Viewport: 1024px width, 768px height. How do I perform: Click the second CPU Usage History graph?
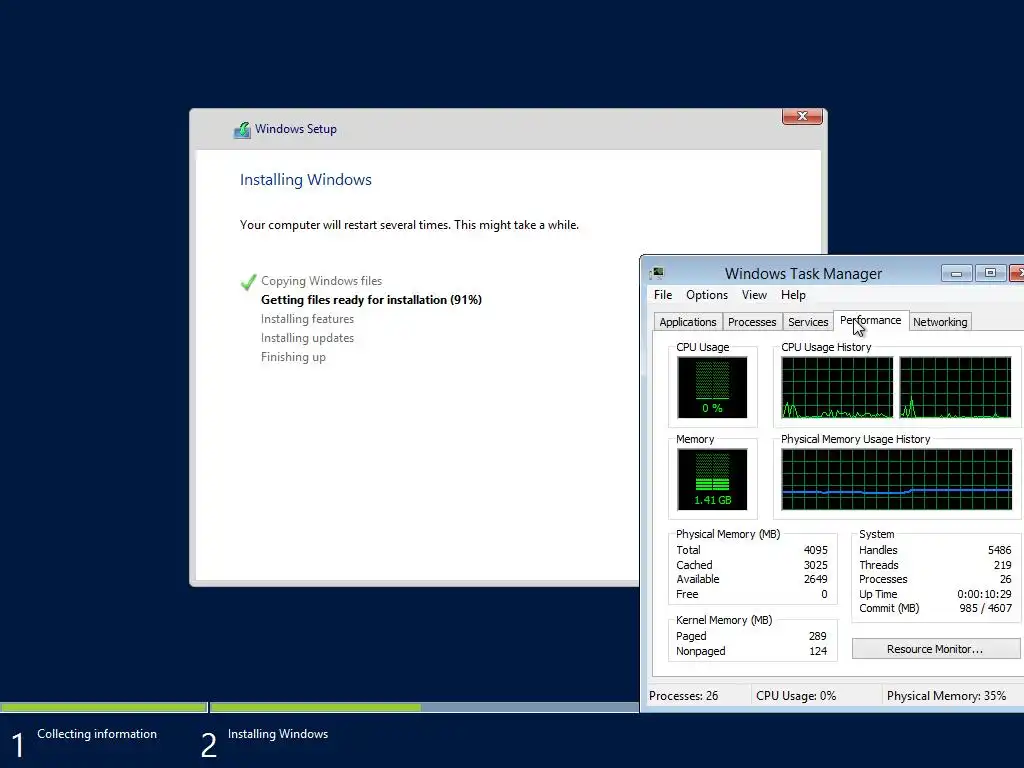(955, 387)
